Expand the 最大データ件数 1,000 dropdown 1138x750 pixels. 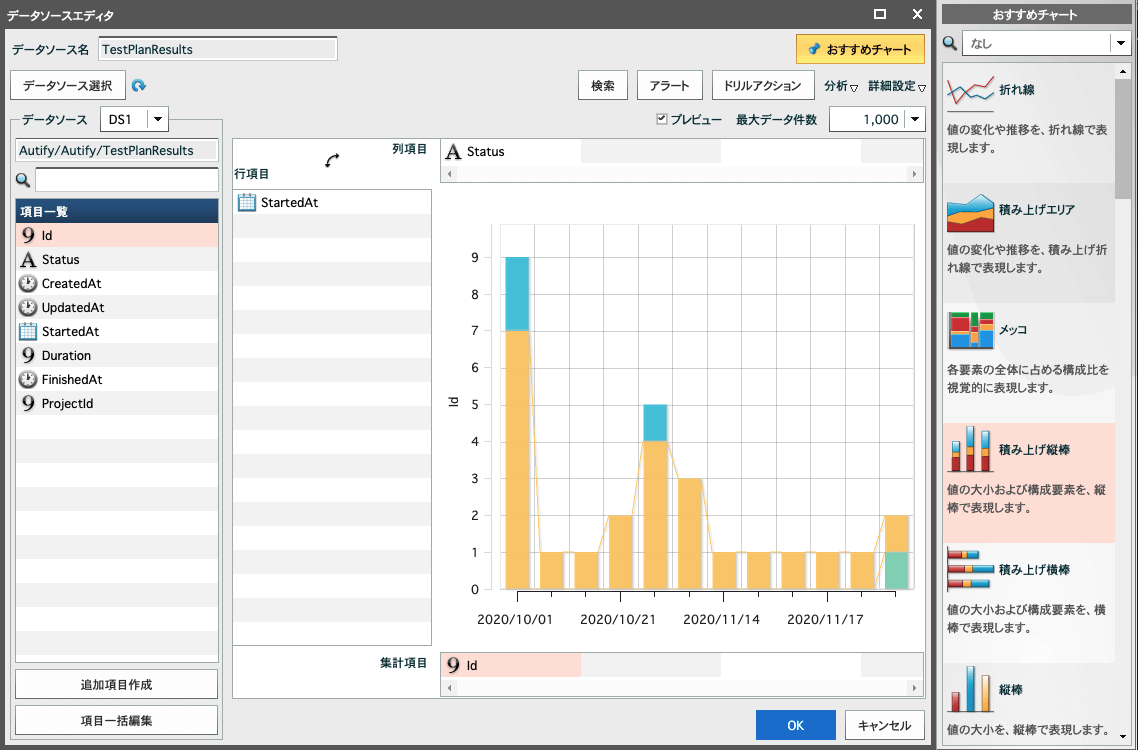915,120
